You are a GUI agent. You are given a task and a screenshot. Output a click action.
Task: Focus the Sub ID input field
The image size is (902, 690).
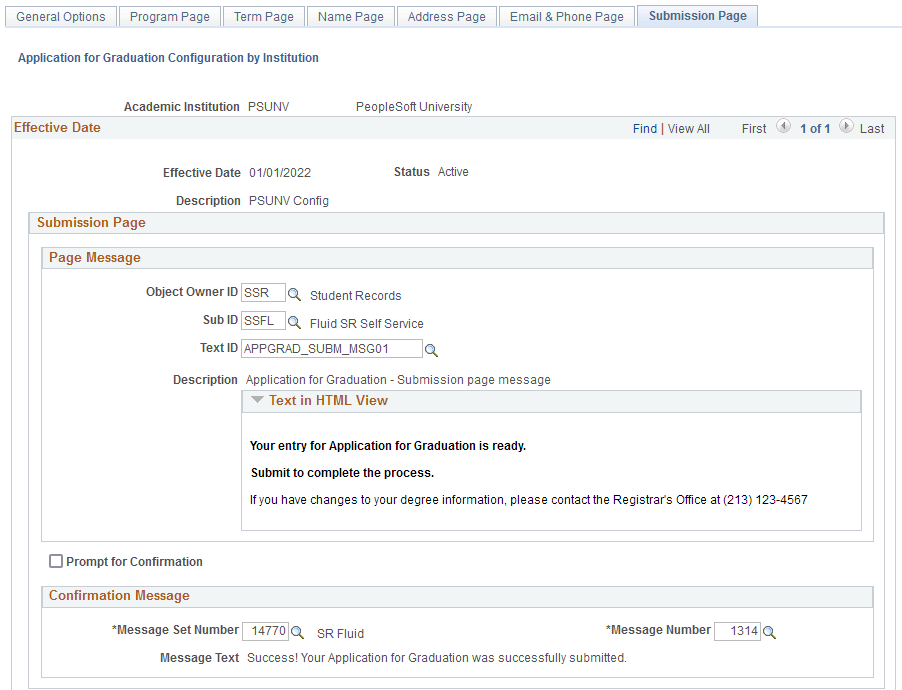263,320
